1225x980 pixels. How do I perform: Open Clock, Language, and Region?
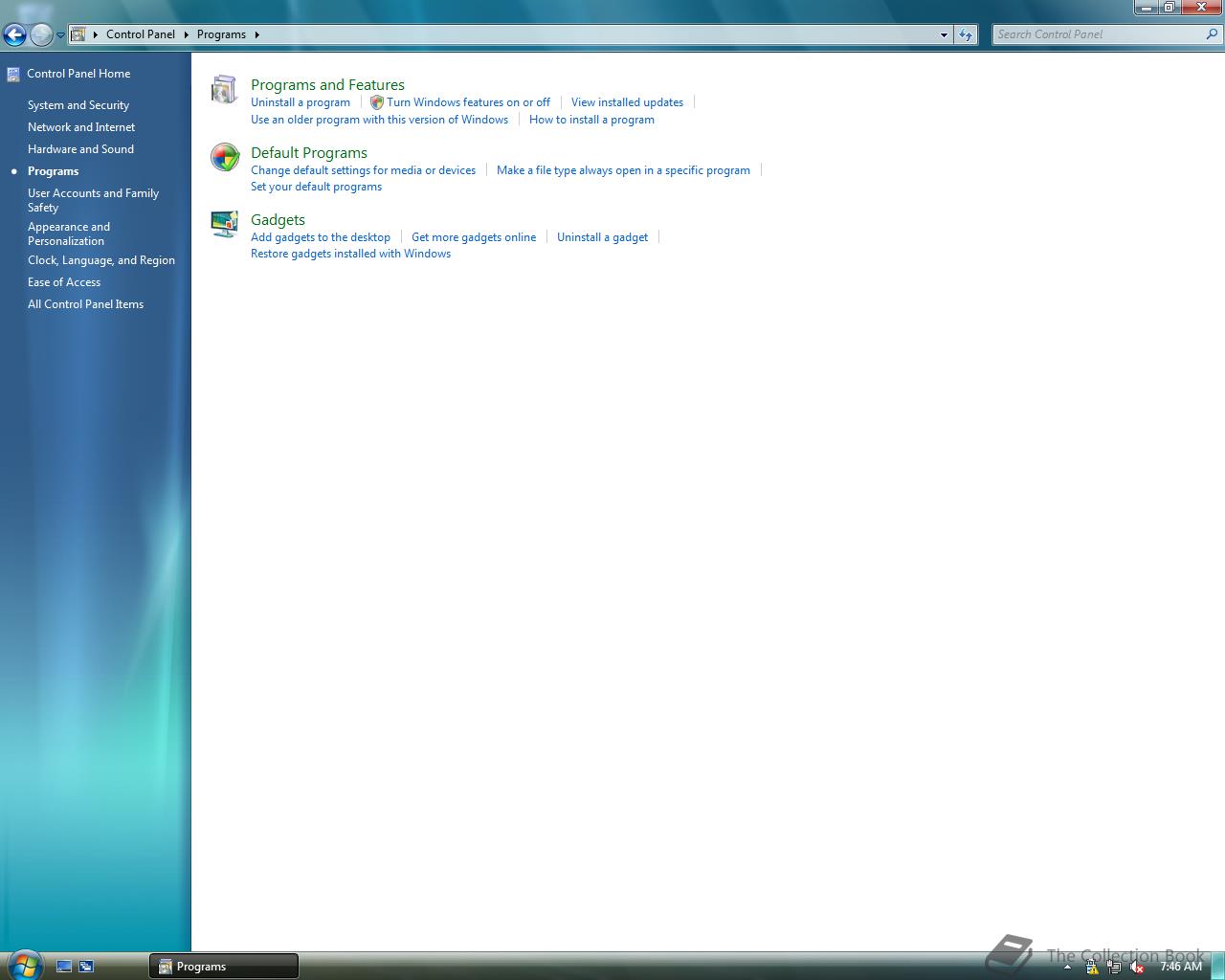(x=101, y=260)
